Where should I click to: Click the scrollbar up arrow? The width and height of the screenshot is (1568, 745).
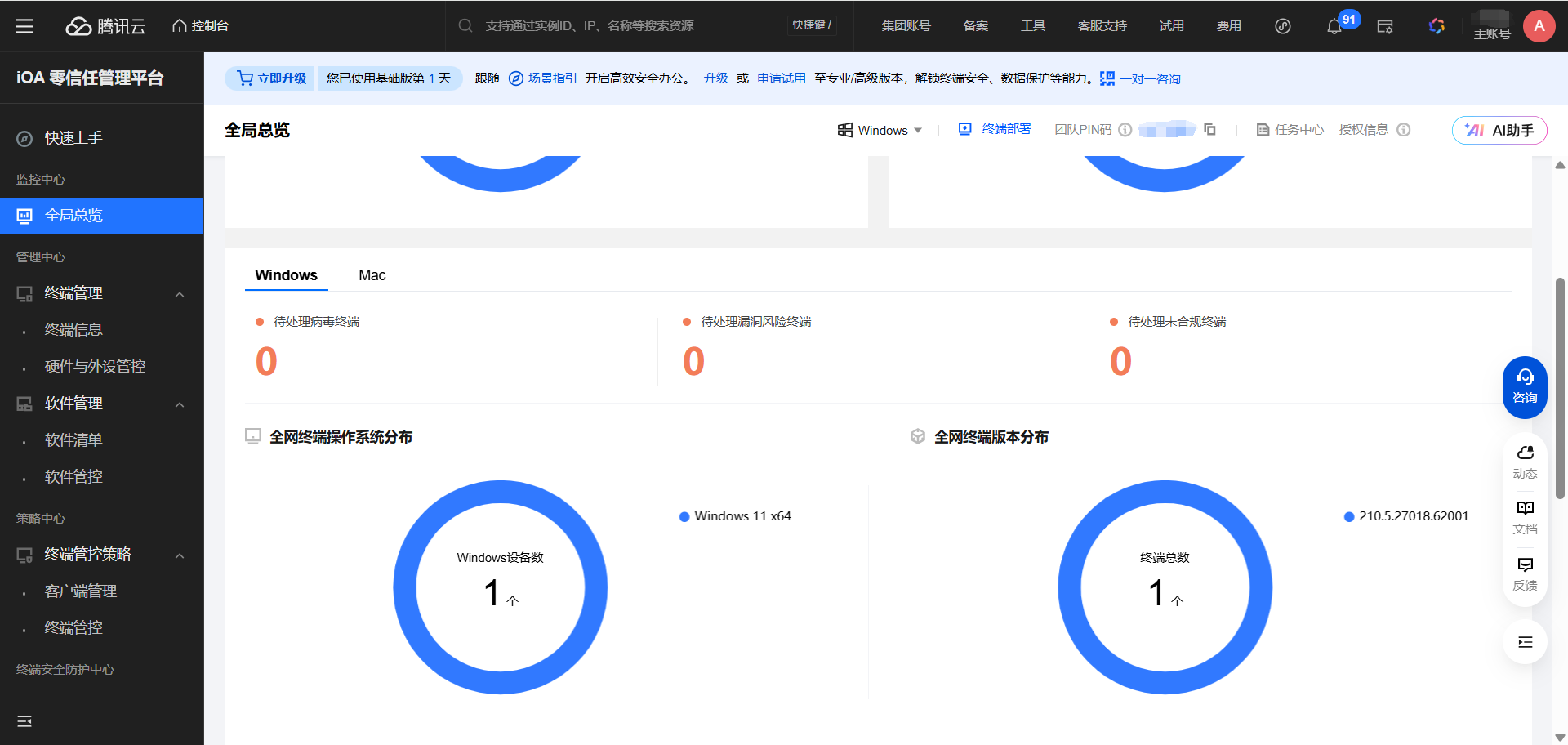coord(1560,165)
